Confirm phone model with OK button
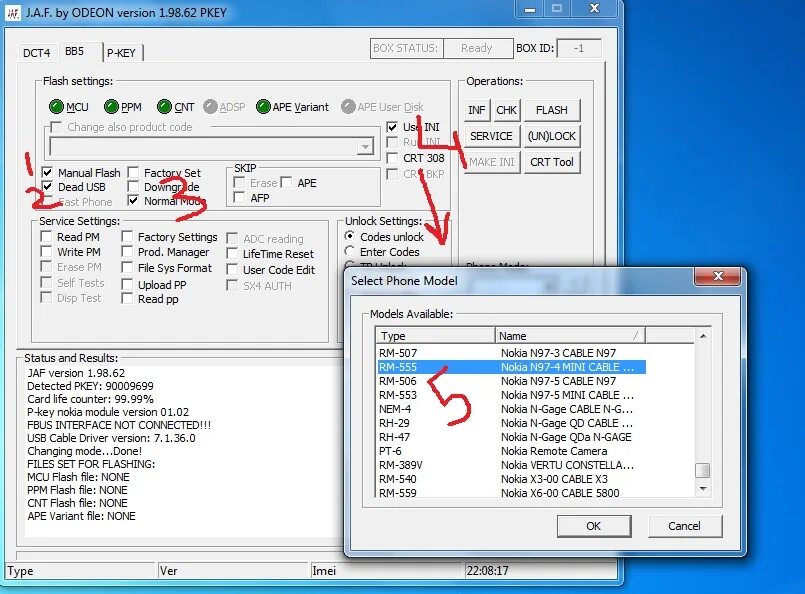805x594 pixels. point(594,526)
